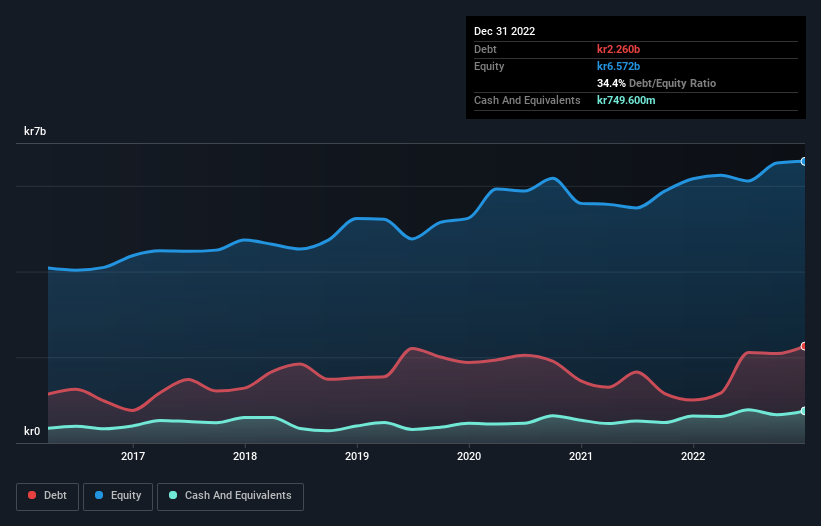Toggle Cash And Equivalents legend button
The image size is (821, 526).
coord(230,496)
